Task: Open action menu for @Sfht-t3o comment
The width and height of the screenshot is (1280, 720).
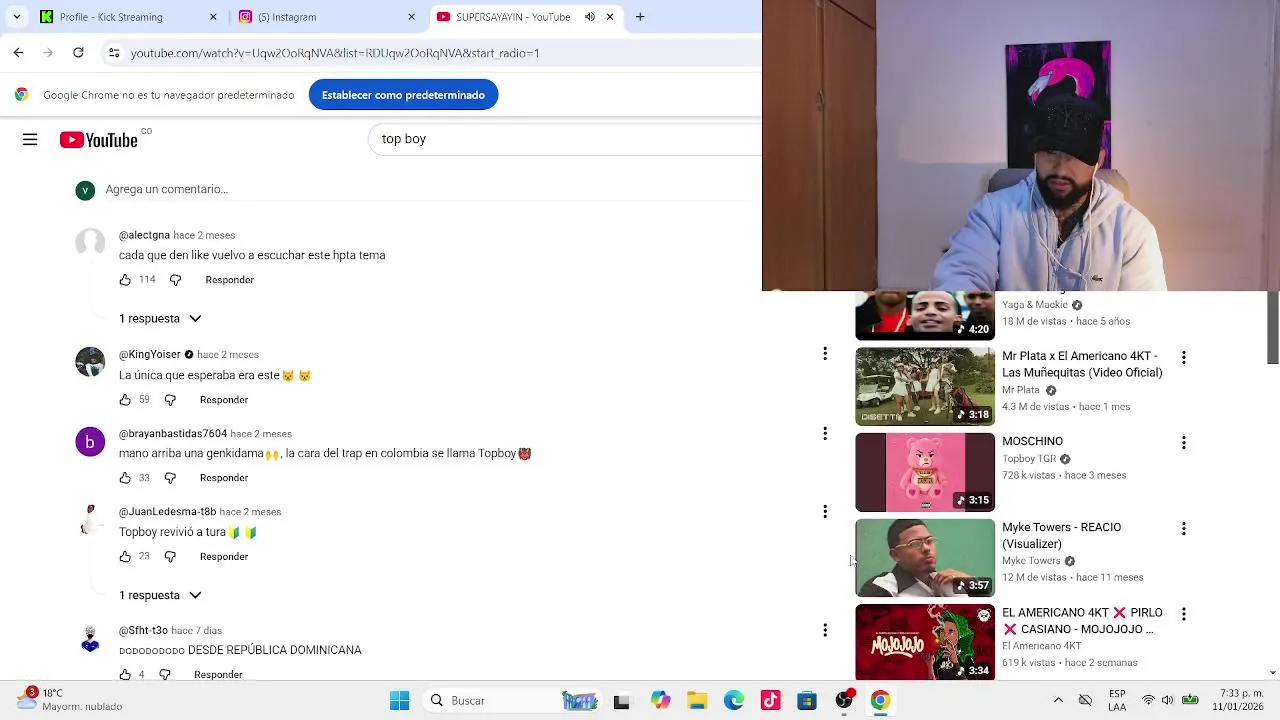Action: pos(825,630)
